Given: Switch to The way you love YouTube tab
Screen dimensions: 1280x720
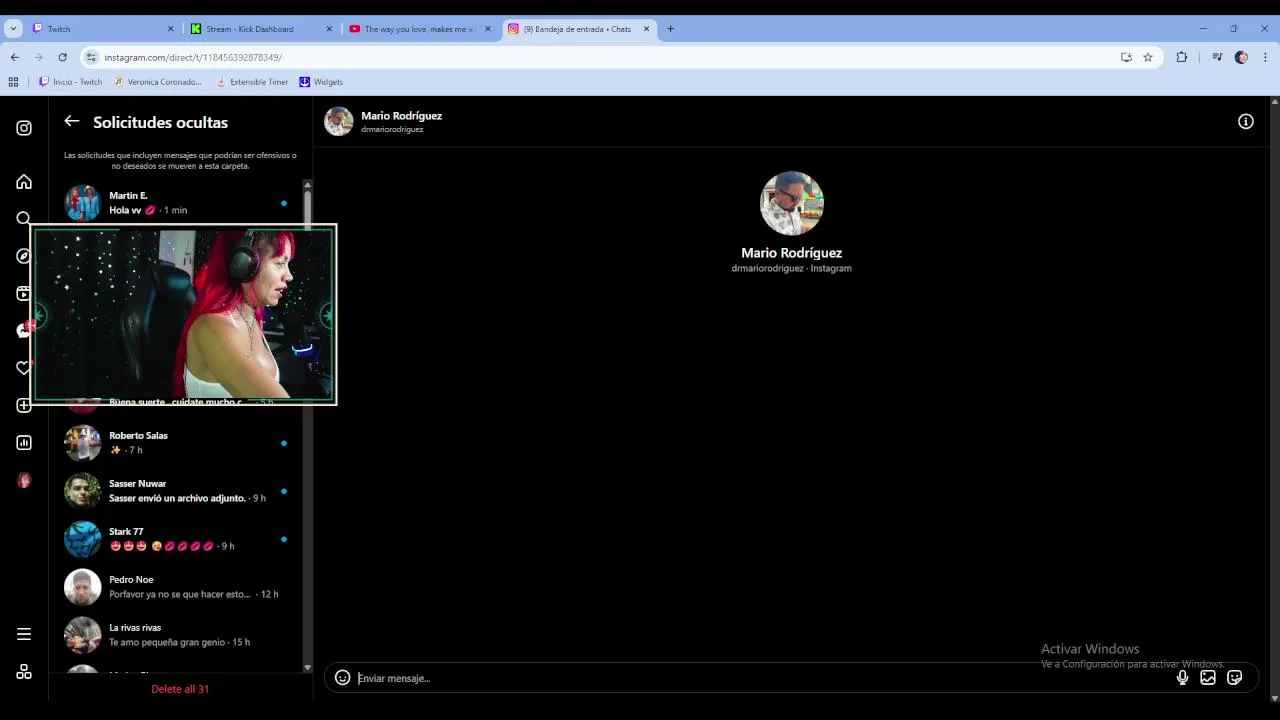Looking at the screenshot, I should [x=420, y=29].
